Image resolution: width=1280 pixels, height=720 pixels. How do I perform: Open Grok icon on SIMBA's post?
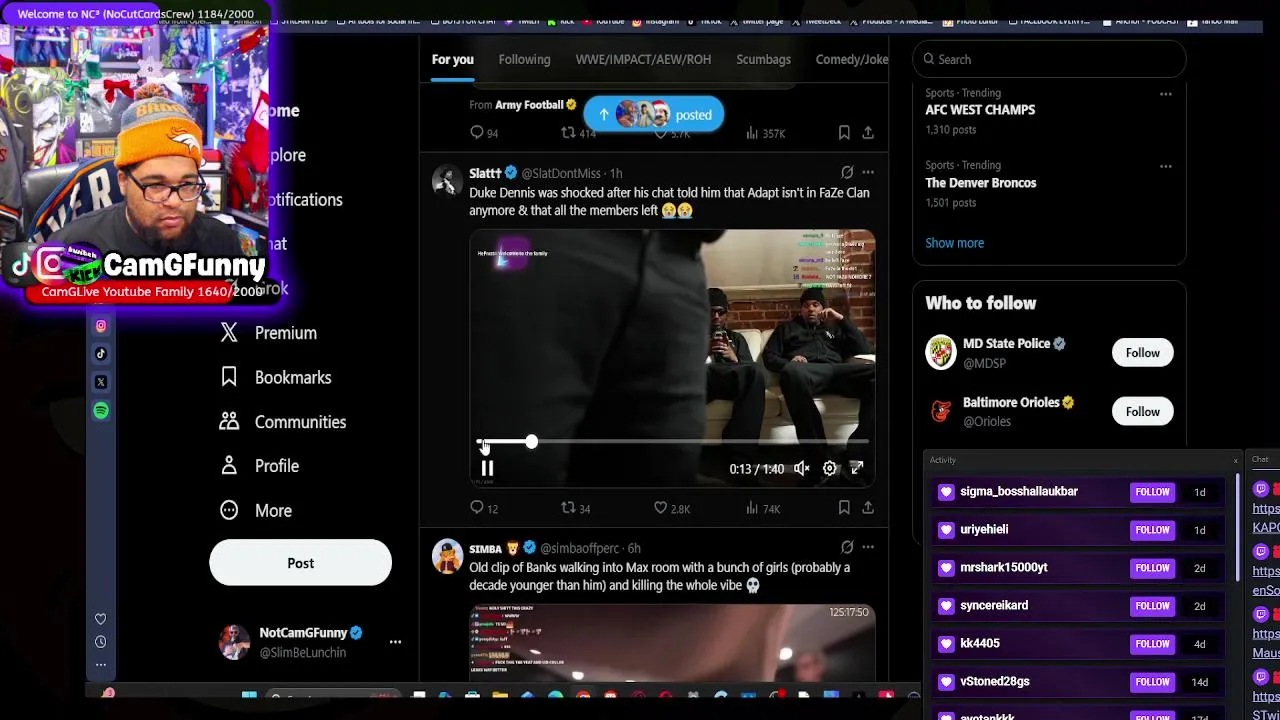tap(847, 548)
